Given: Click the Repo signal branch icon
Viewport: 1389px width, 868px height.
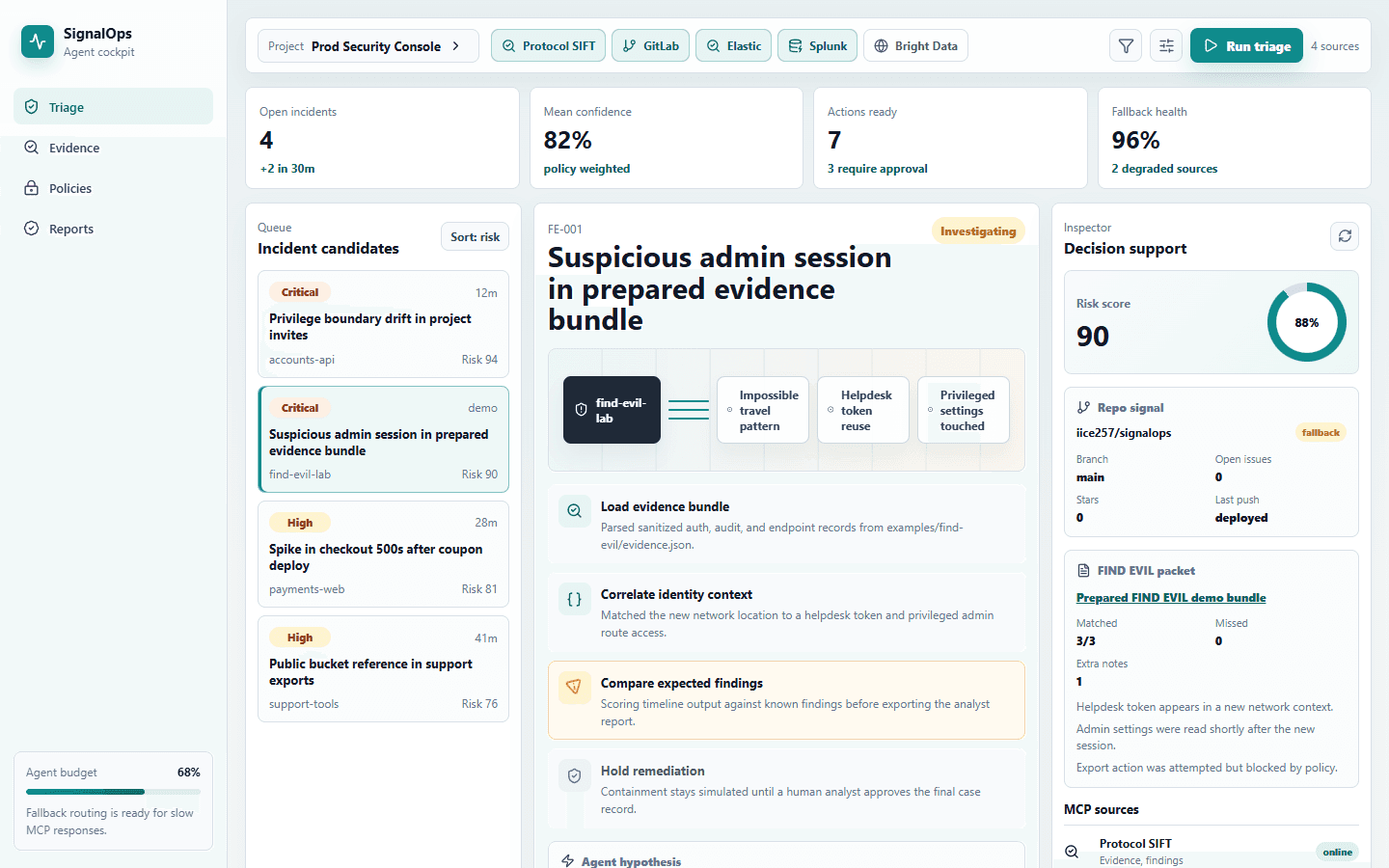Looking at the screenshot, I should click(x=1083, y=407).
